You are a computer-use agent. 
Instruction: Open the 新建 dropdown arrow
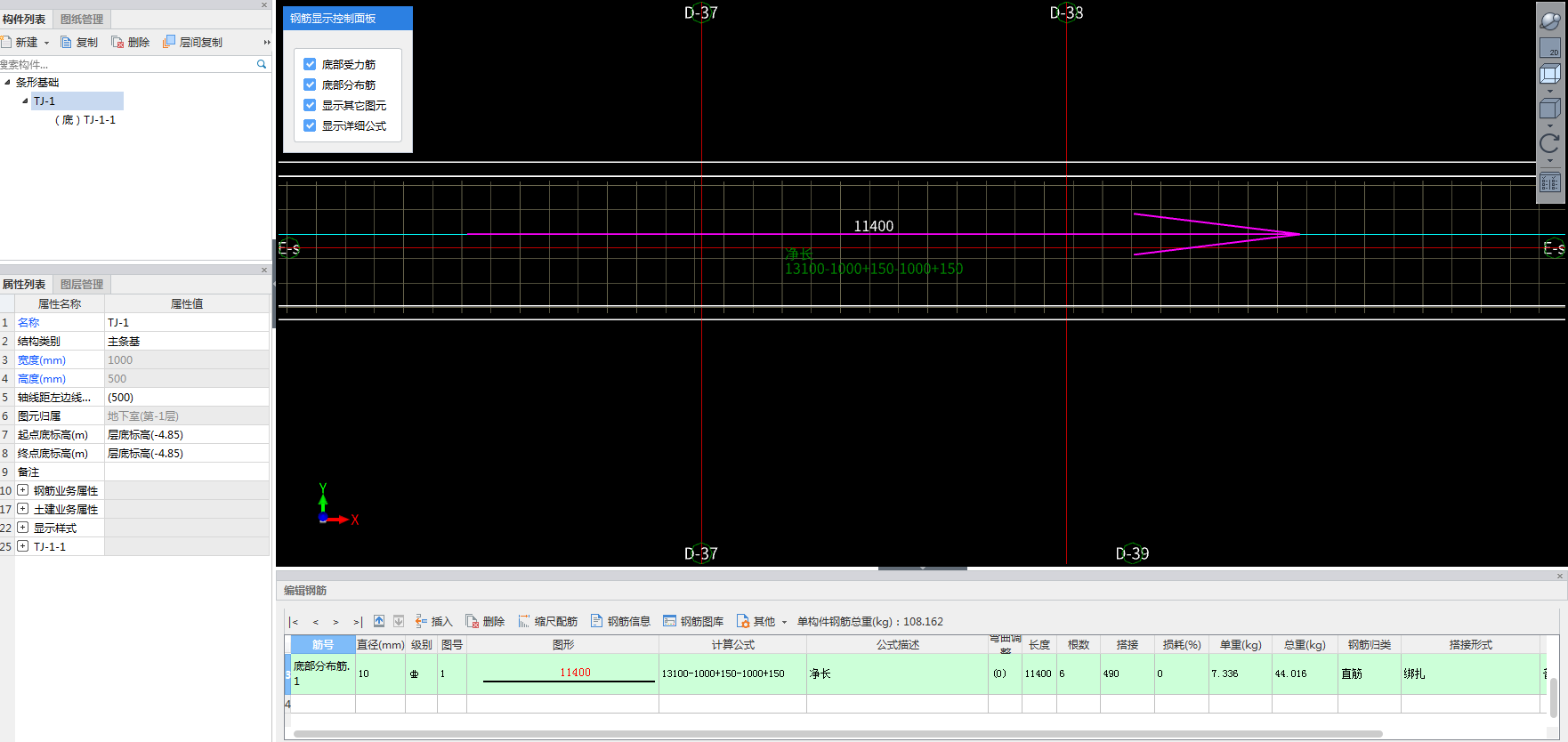click(46, 43)
